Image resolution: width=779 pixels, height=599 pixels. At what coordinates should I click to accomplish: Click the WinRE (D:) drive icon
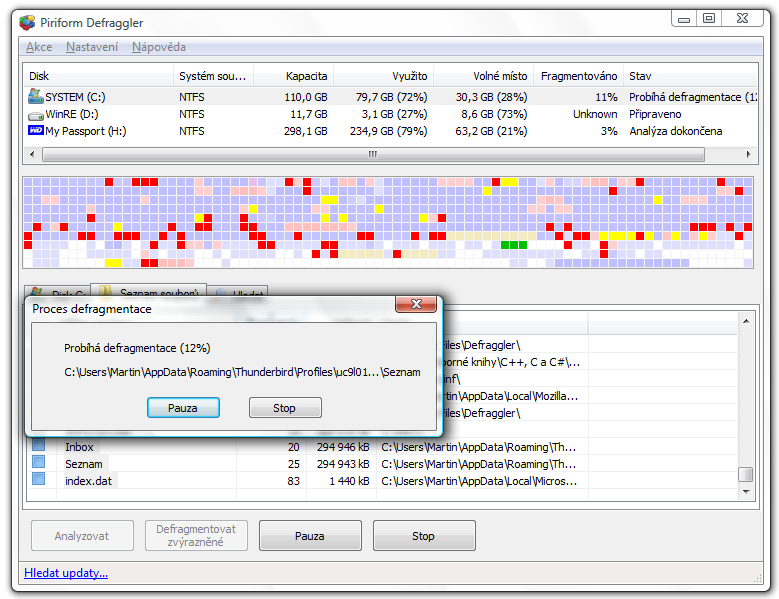click(36, 115)
